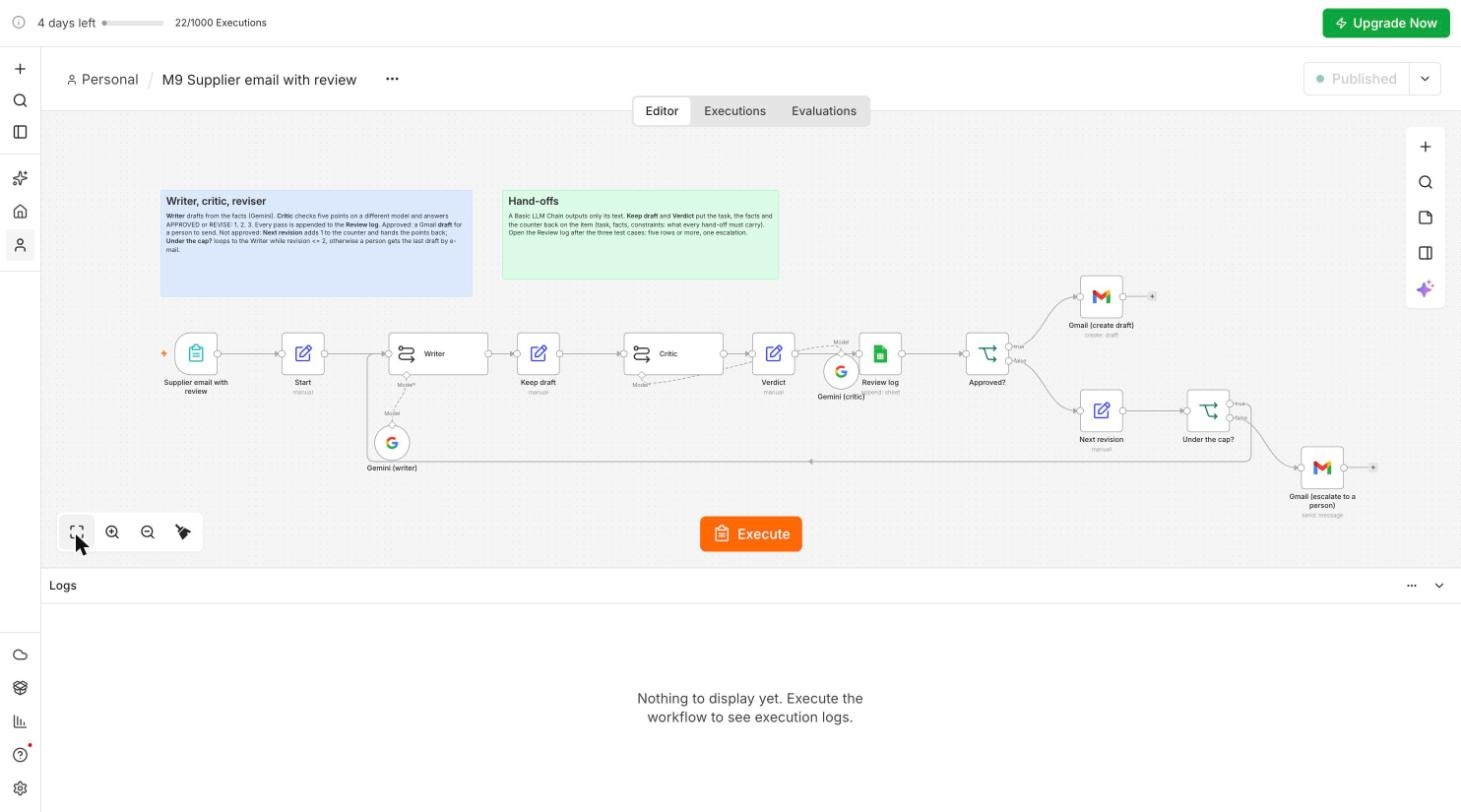Screen dimensions: 1461x812
Task: Select the green Hand-offs sticky note
Action: 640,235
